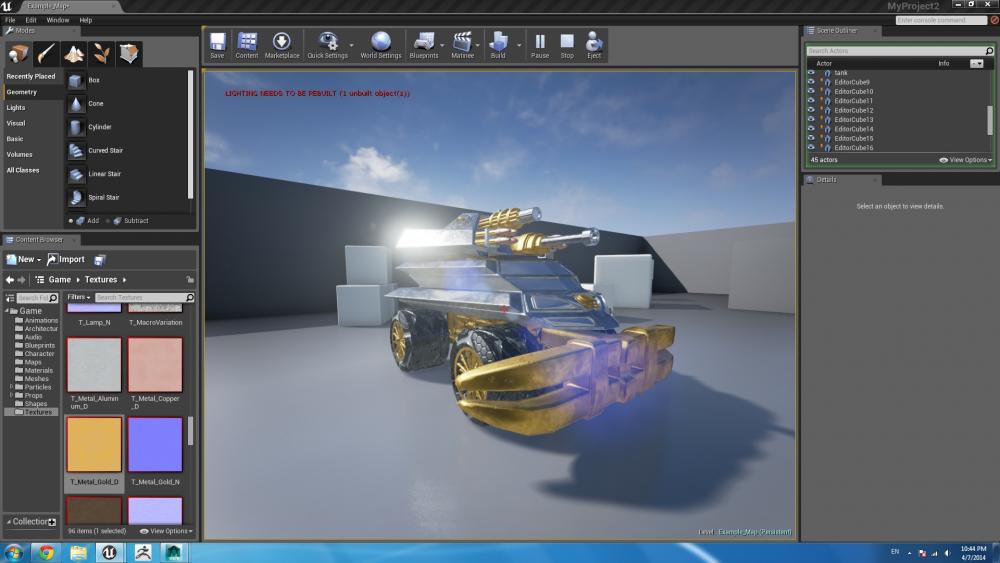
Task: Select the Geometry Editing mode icon
Action: coord(129,54)
